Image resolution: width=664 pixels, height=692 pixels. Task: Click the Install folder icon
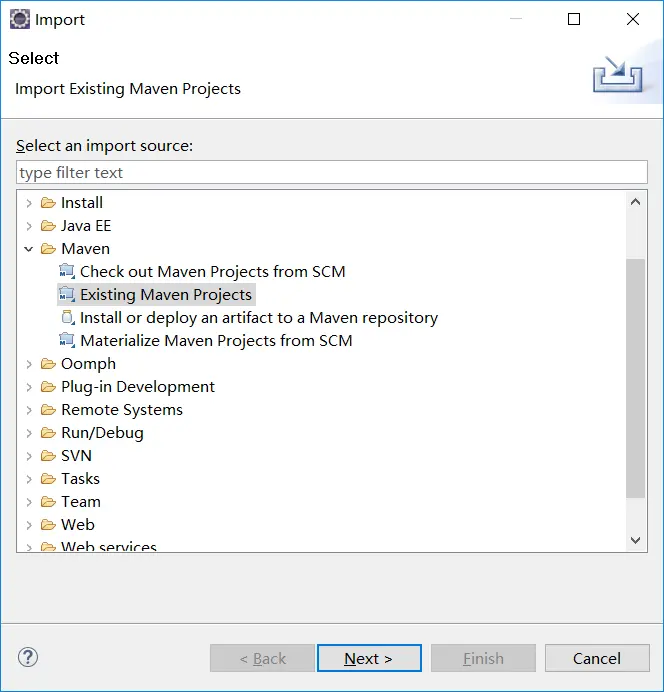click(48, 203)
